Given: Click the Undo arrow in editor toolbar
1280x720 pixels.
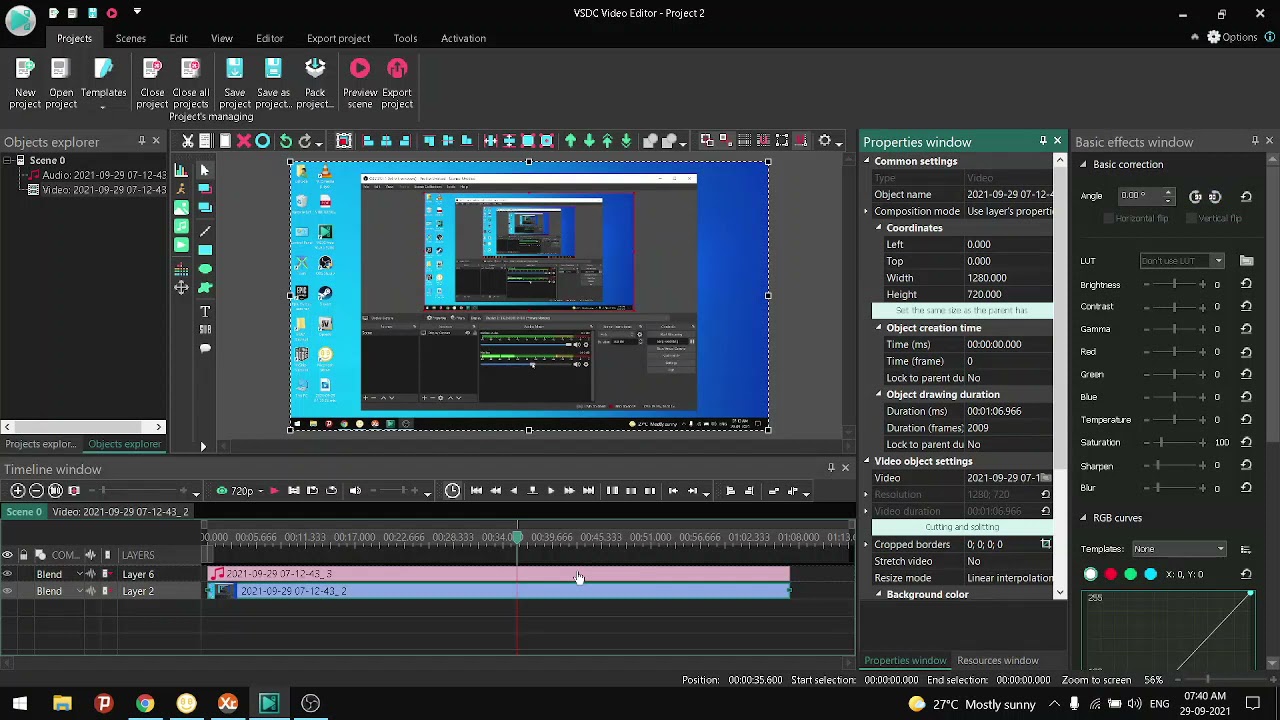Looking at the screenshot, I should point(286,141).
